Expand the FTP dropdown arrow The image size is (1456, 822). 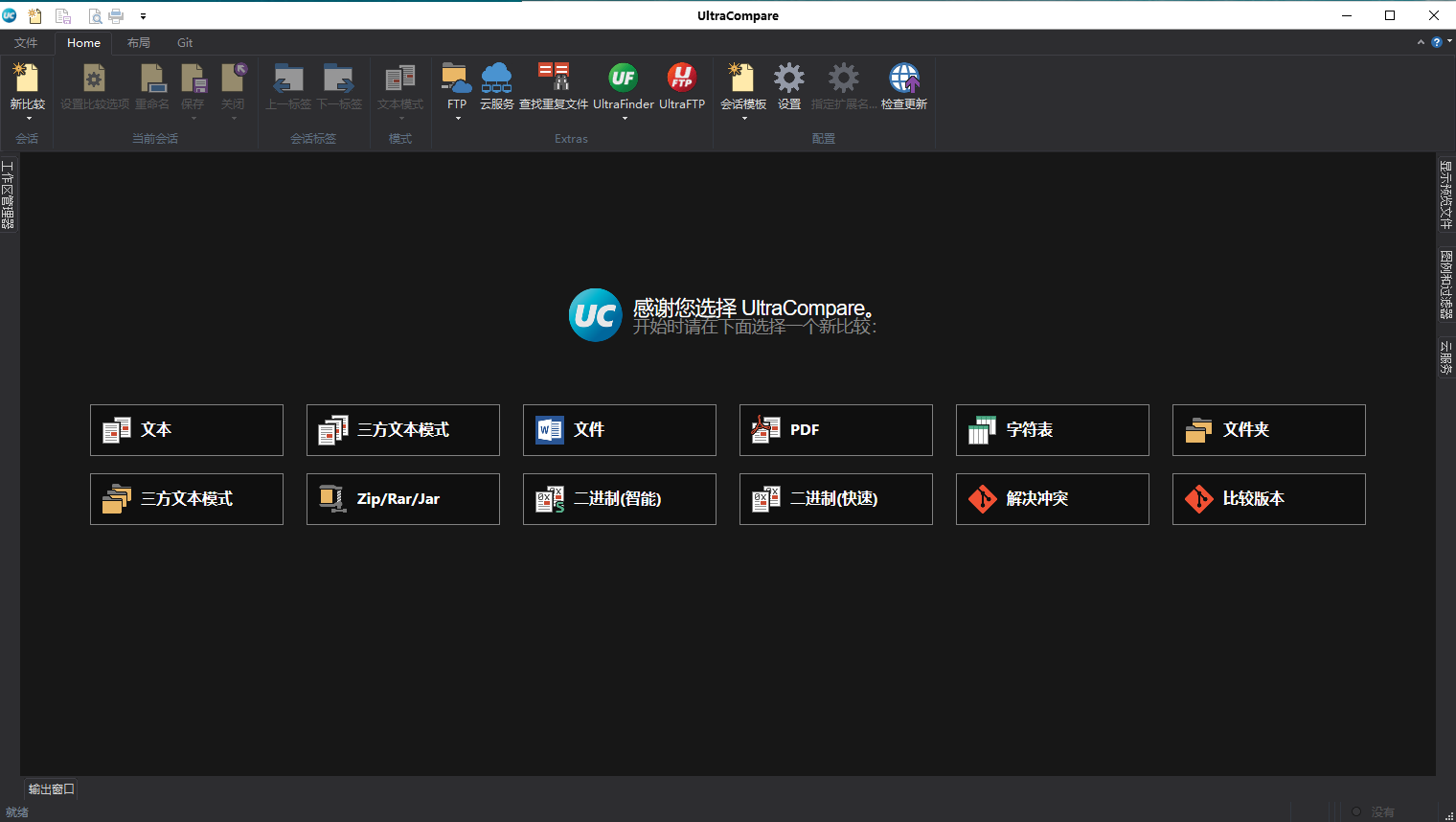coord(458,119)
